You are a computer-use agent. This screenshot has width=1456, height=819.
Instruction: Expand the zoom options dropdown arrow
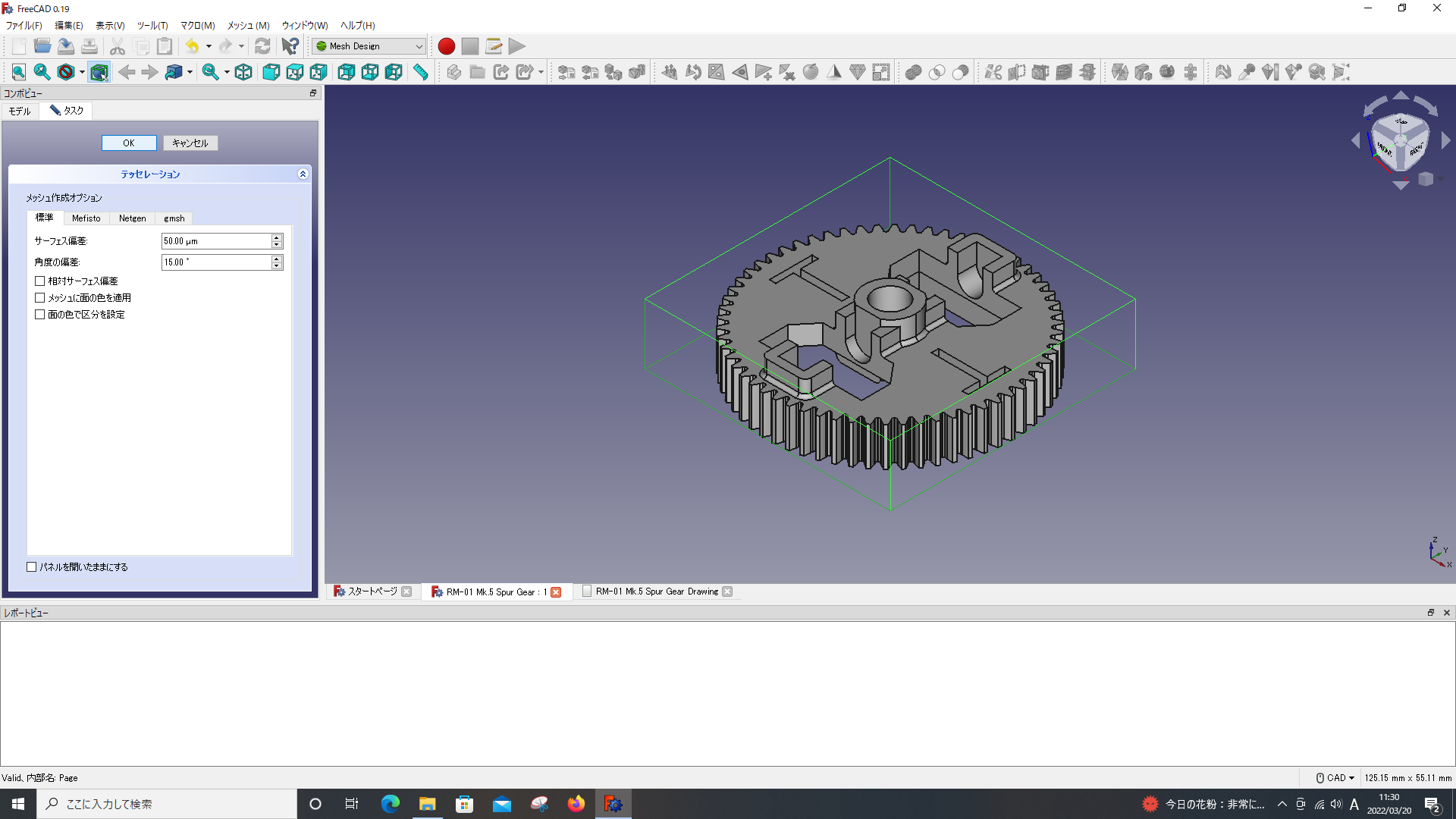[226, 72]
